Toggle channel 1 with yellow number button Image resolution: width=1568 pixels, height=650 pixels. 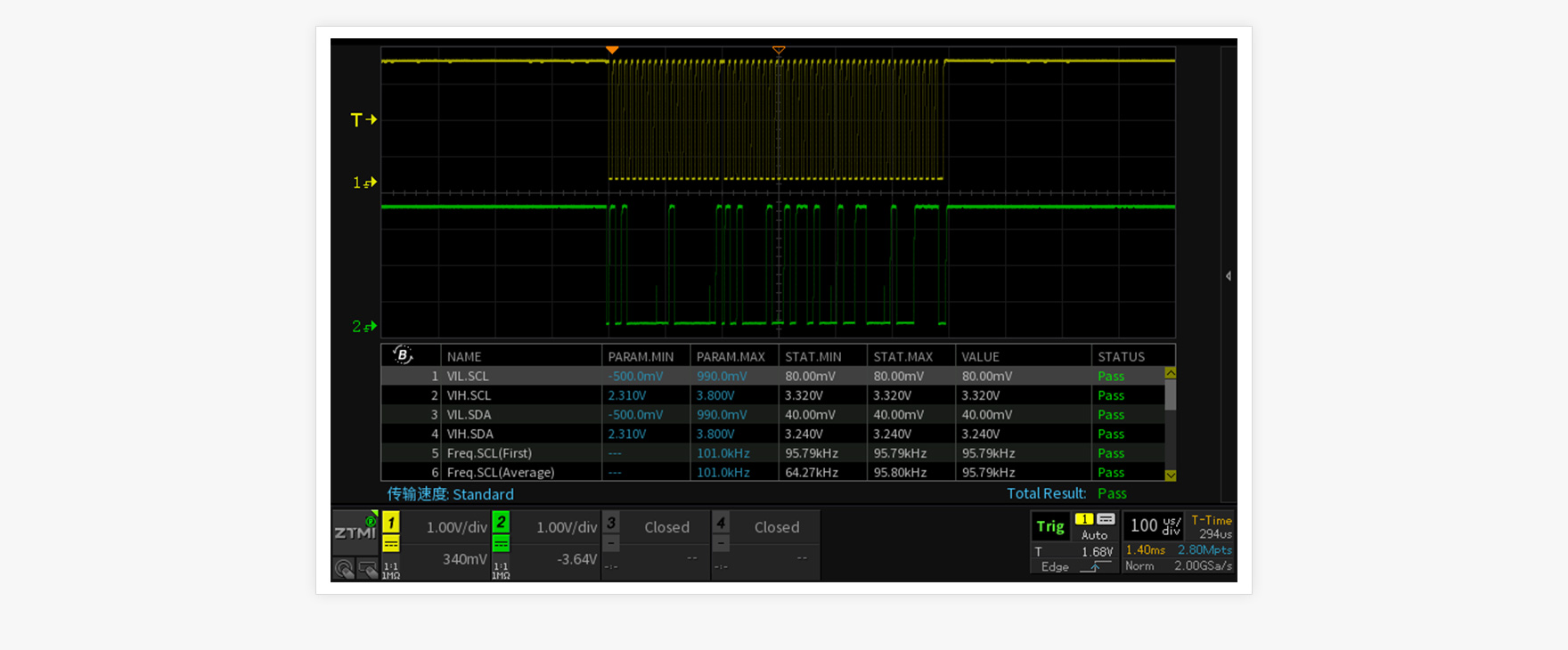[391, 523]
